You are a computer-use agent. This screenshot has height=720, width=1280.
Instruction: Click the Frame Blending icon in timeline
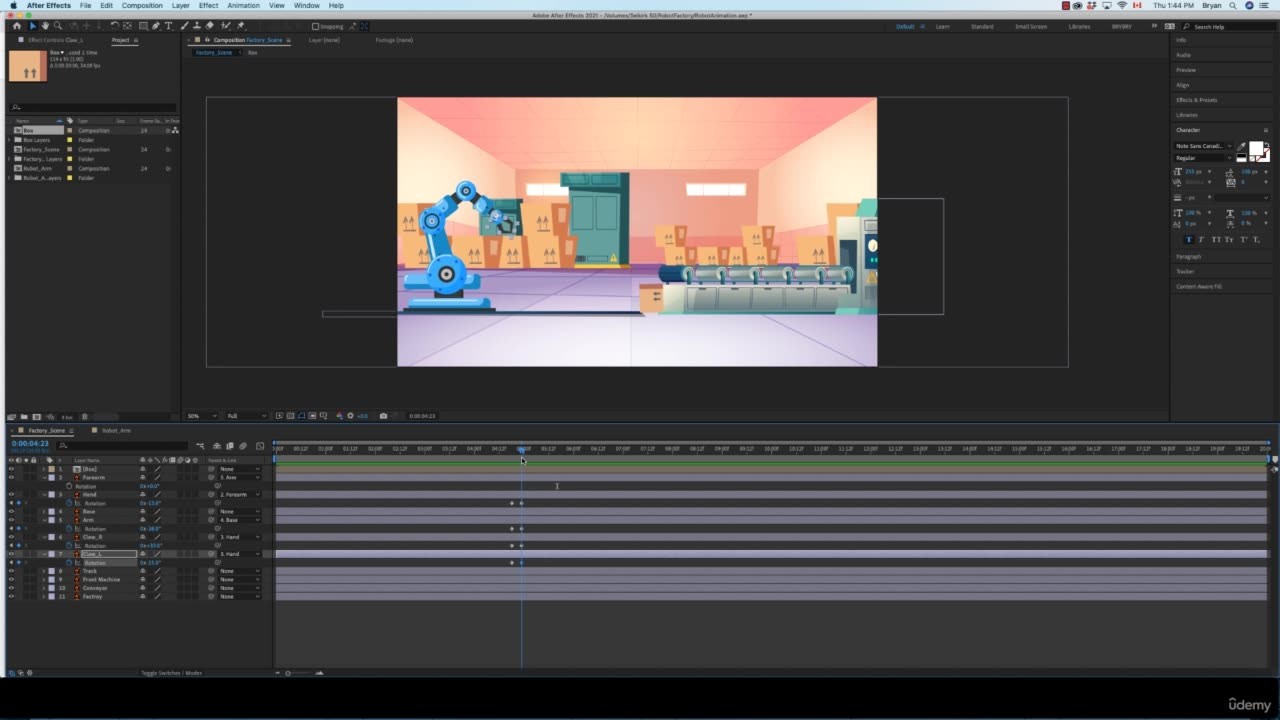coord(230,446)
